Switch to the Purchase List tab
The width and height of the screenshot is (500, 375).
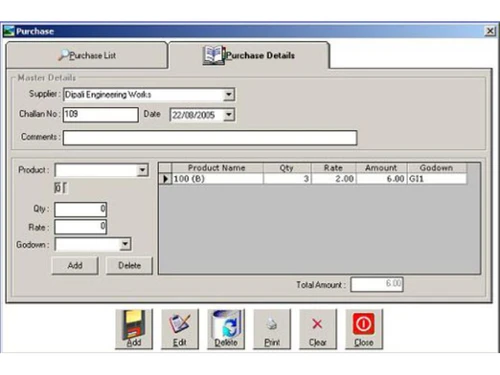click(x=87, y=55)
